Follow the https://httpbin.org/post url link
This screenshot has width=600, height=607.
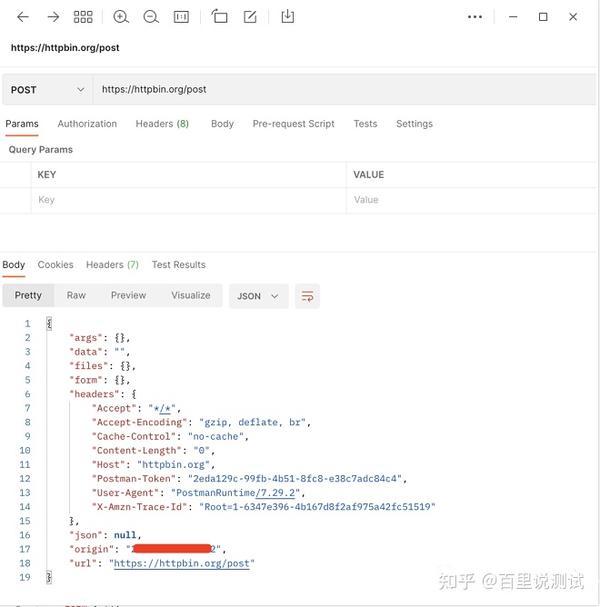tap(182, 563)
